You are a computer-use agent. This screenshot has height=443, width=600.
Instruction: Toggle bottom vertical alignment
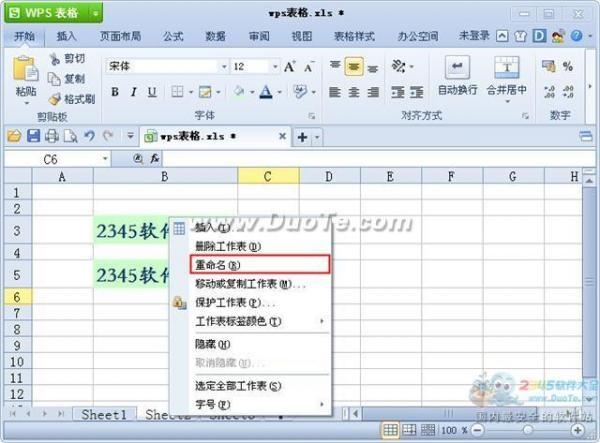tap(373, 68)
